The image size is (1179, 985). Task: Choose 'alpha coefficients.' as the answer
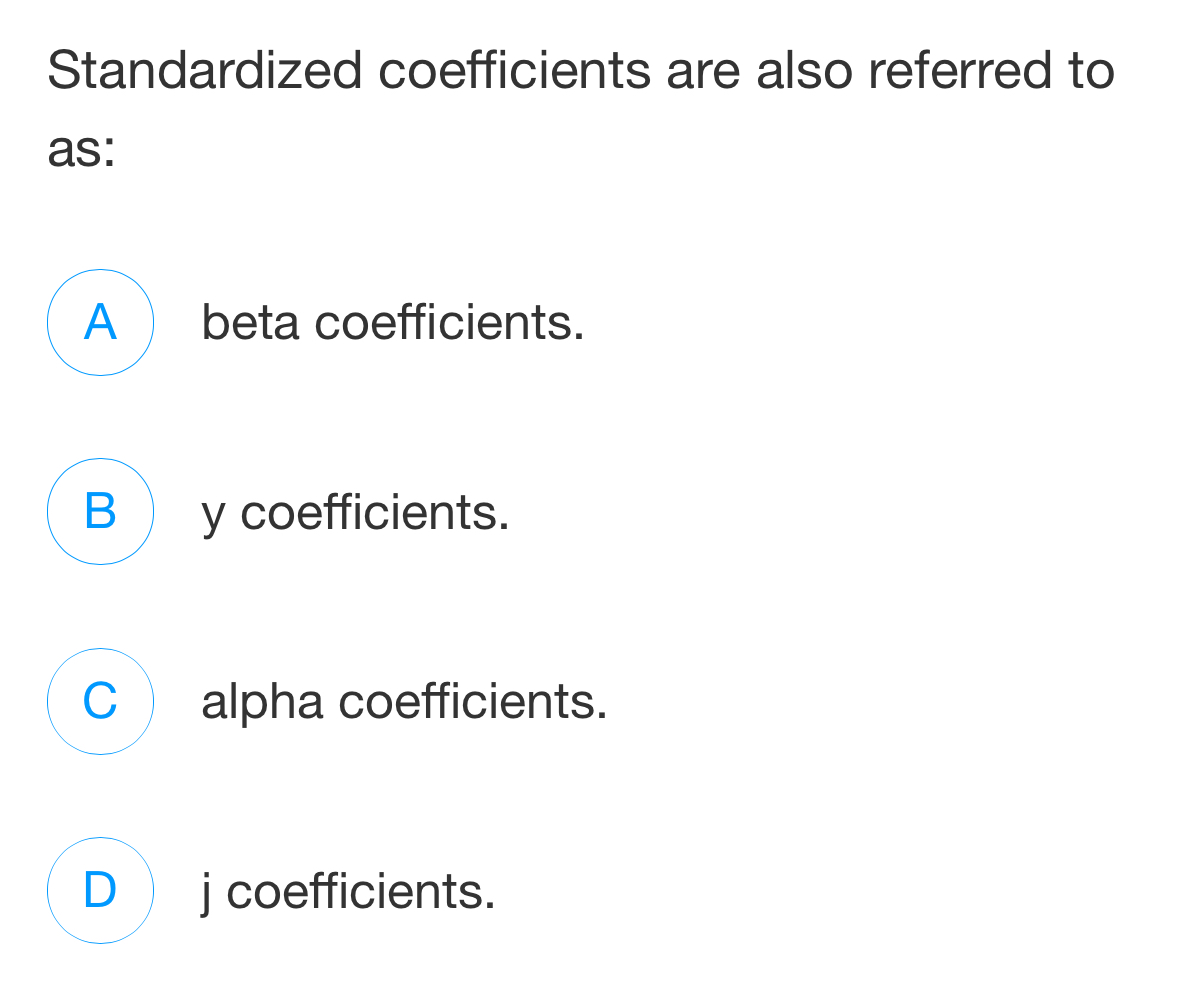[x=404, y=701]
